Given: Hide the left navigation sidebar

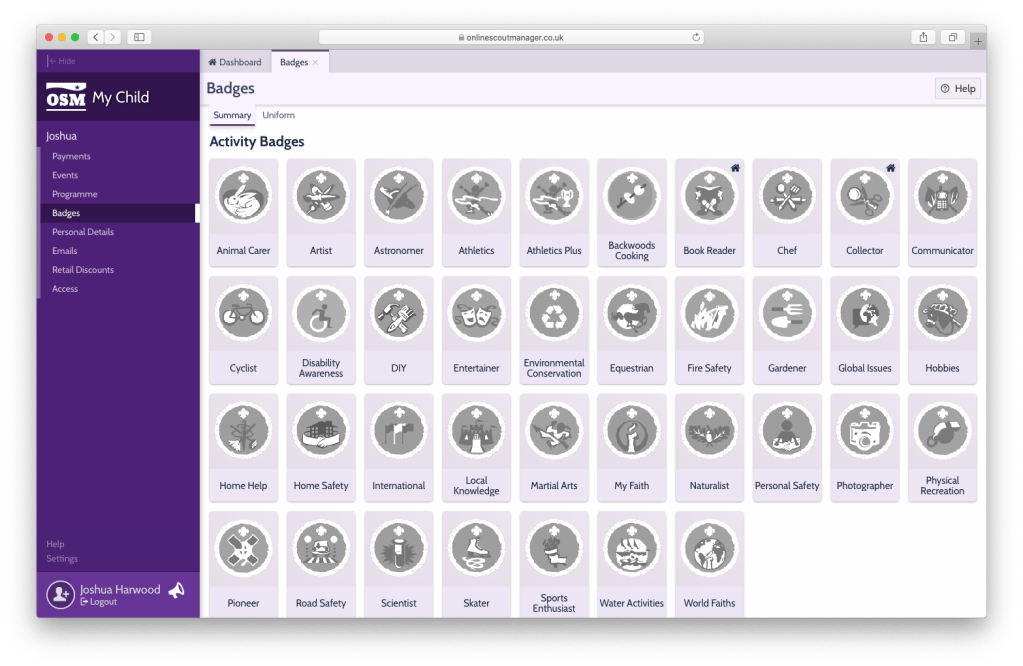Looking at the screenshot, I should point(62,61).
